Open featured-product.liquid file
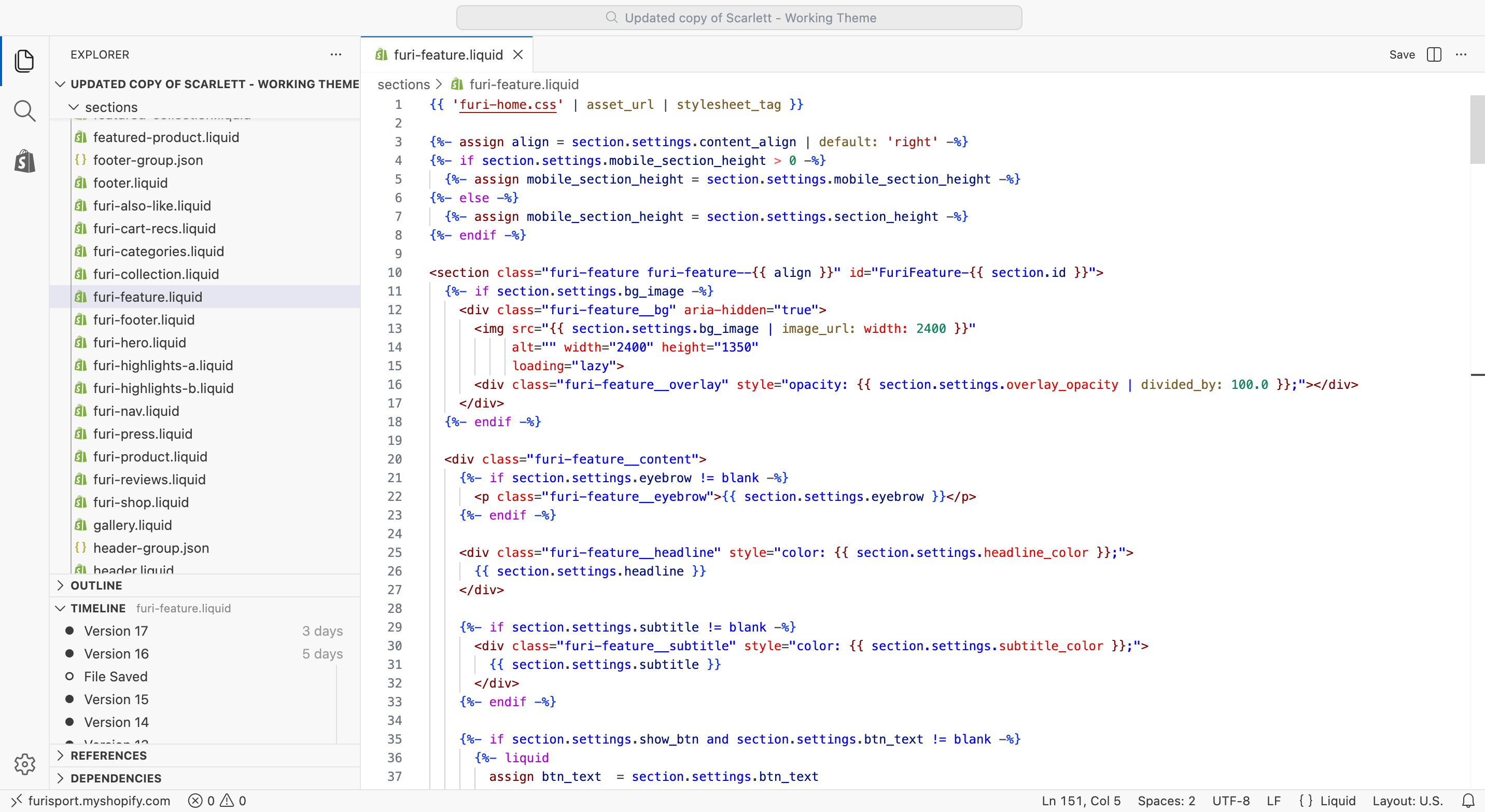Viewport: 1485px width, 812px height. click(205, 137)
